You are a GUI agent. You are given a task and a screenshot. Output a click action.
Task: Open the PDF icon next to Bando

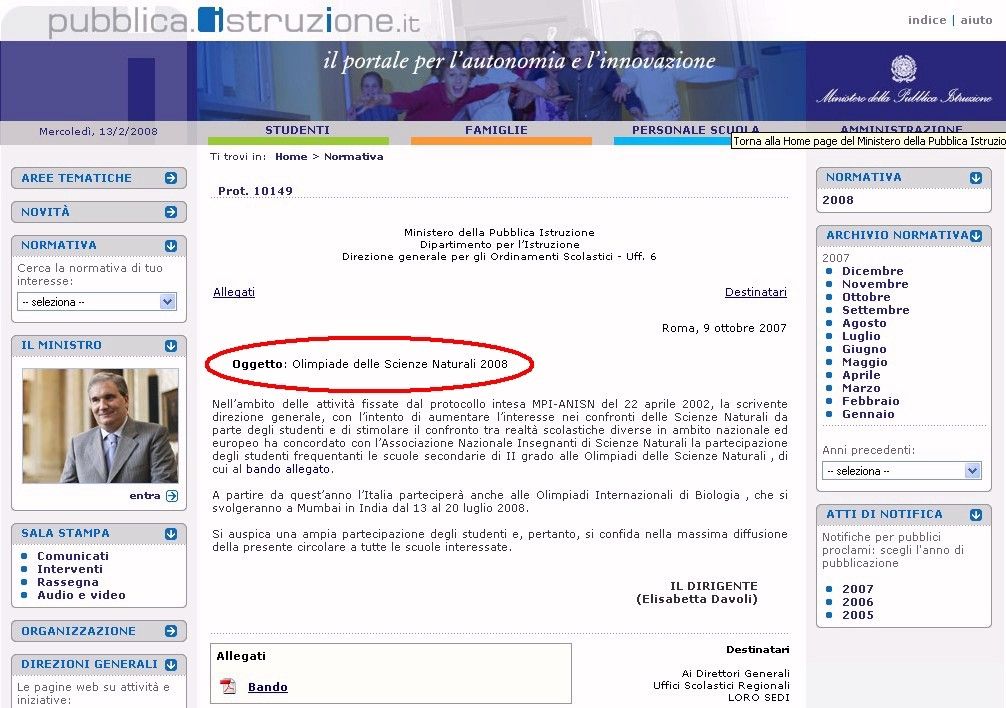(x=228, y=687)
